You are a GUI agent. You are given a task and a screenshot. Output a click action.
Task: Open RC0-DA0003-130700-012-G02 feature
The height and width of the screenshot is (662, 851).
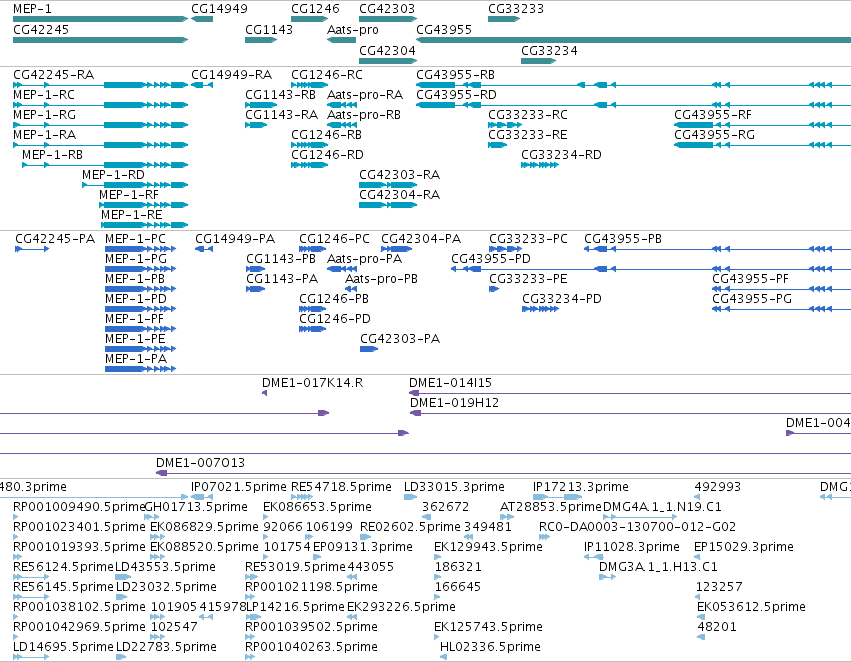[544, 537]
